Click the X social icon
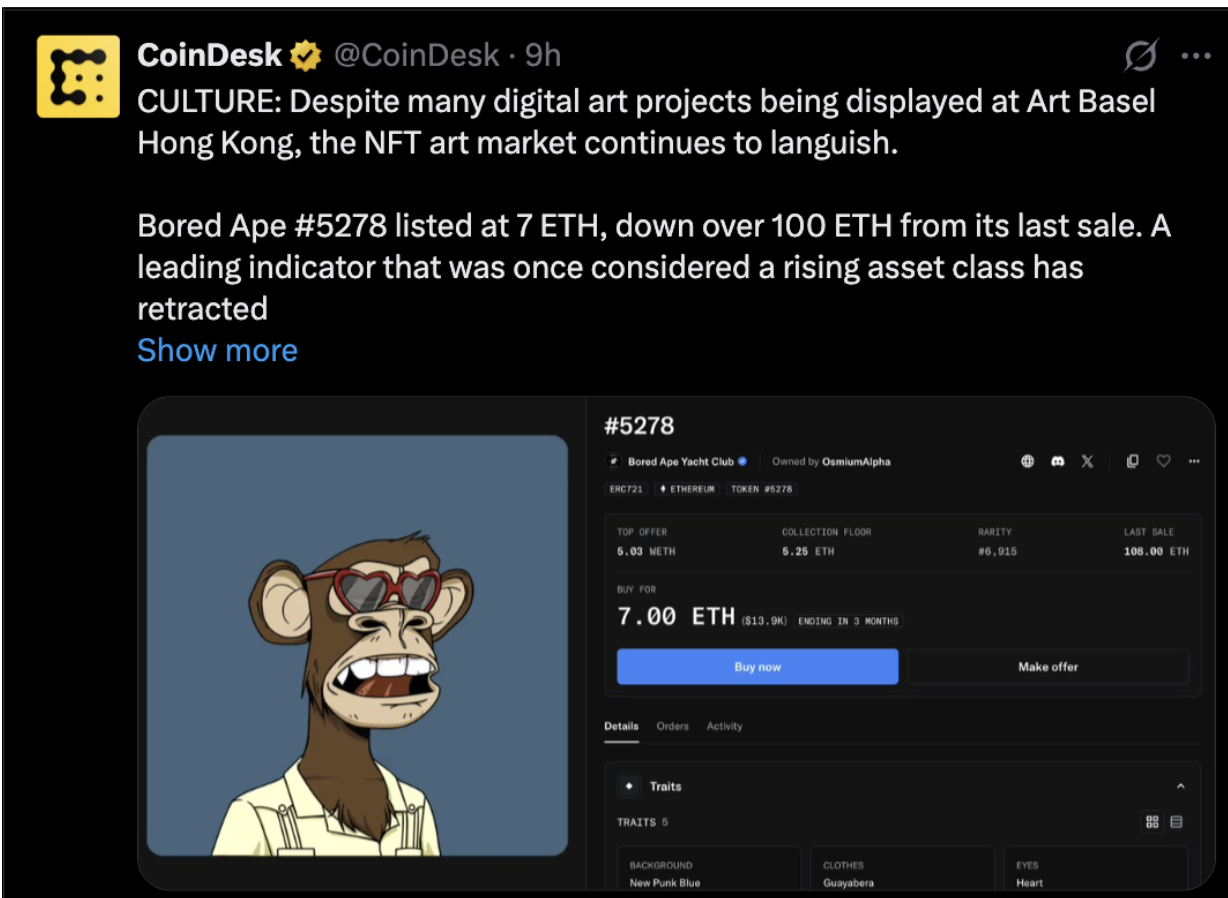Image resolution: width=1228 pixels, height=898 pixels. click(x=1087, y=462)
